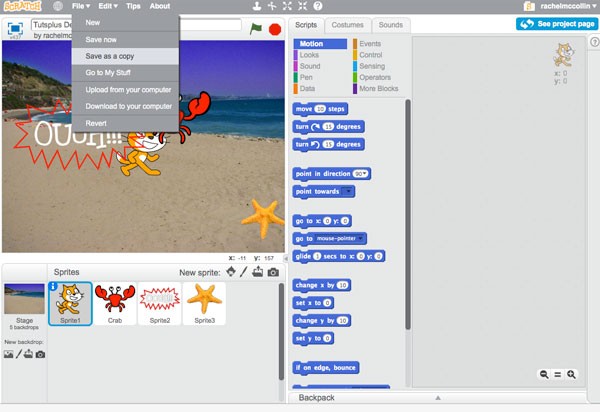Choose Download to your computer
The height and width of the screenshot is (412, 600).
click(125, 106)
